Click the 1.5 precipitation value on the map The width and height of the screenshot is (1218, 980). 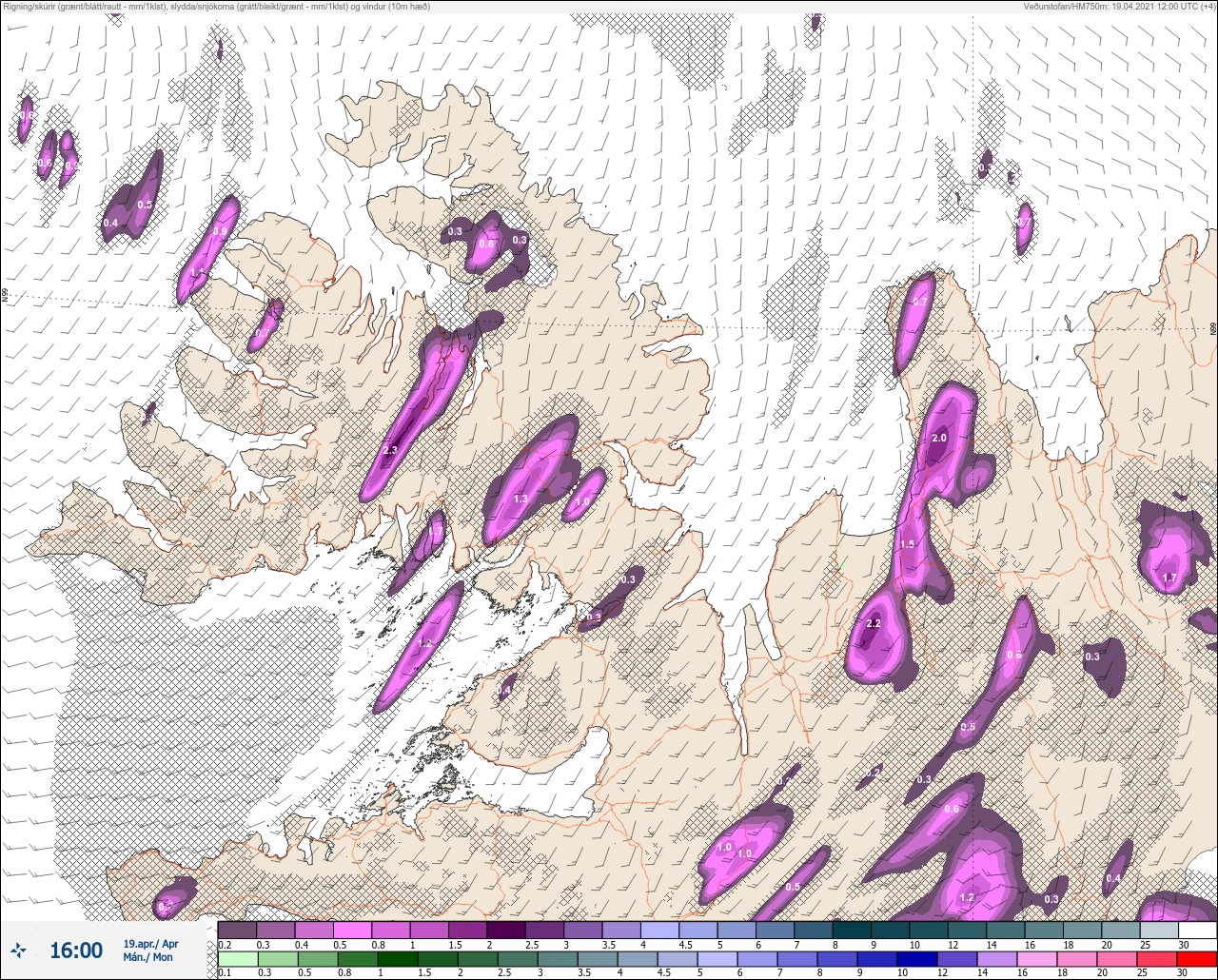(907, 544)
